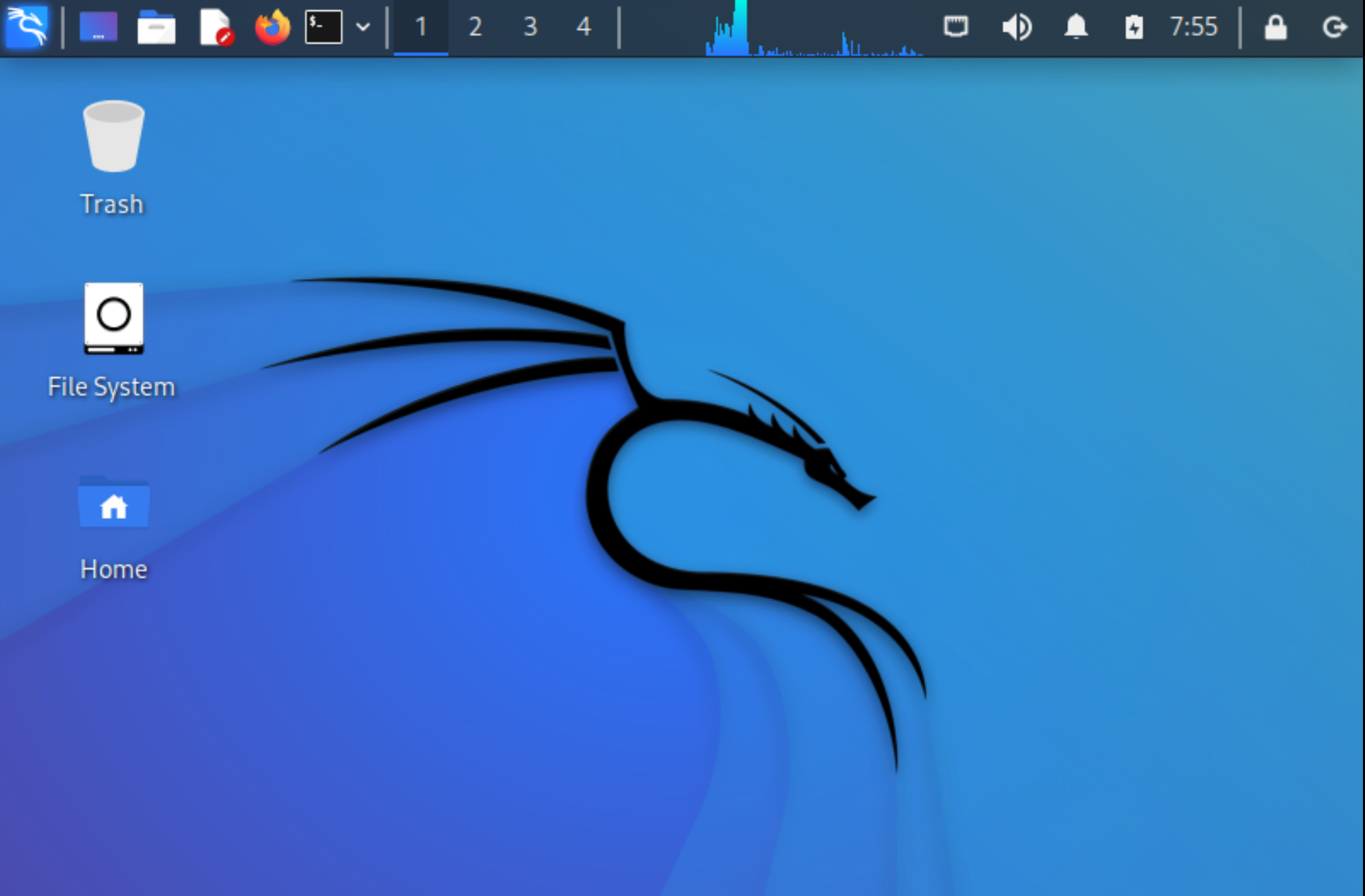Expand the terminal launcher dropdown arrow
Viewport: 1365px width, 896px height.
363,28
